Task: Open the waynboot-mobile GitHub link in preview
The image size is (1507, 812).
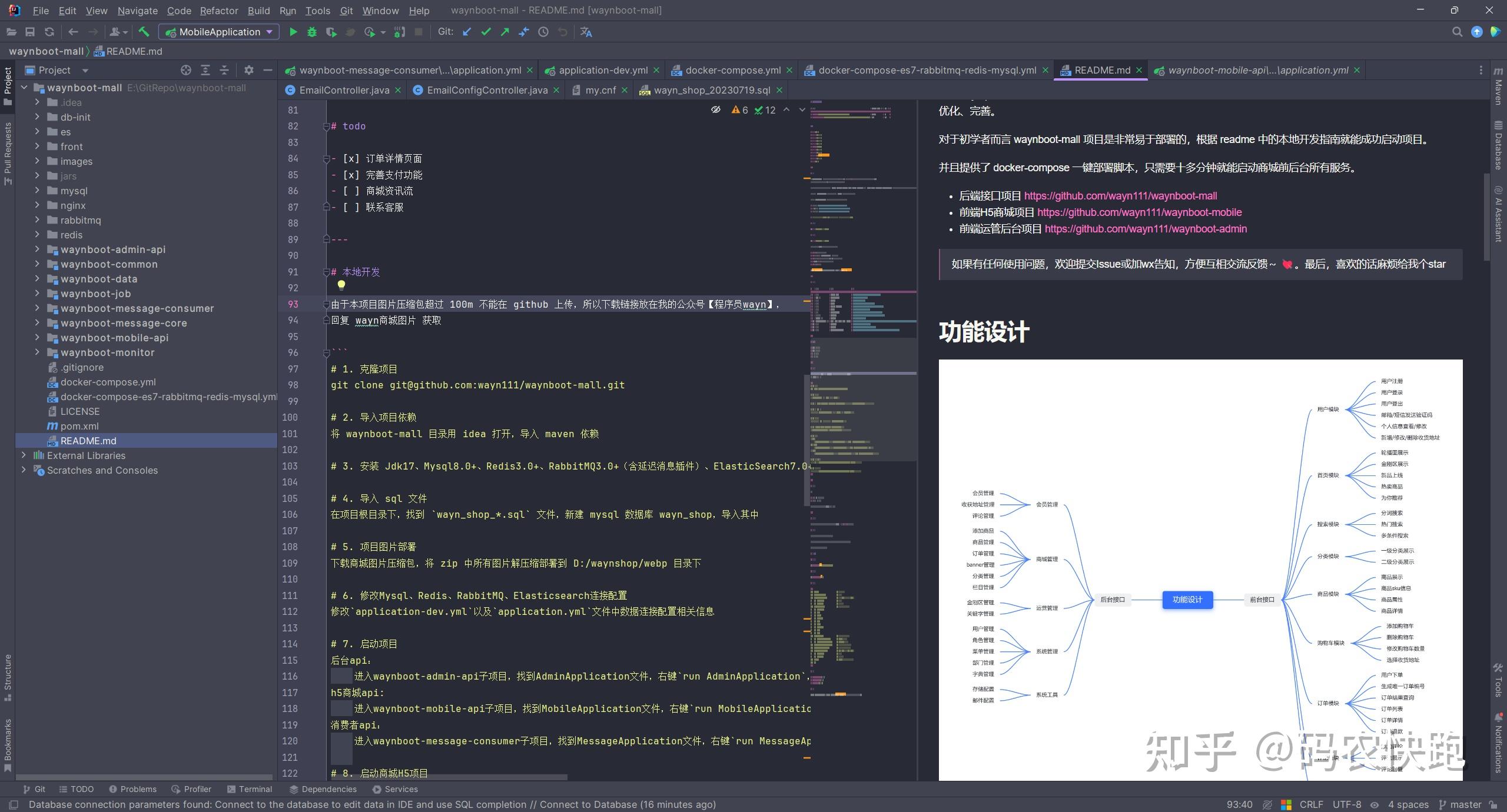Action: 1139,212
